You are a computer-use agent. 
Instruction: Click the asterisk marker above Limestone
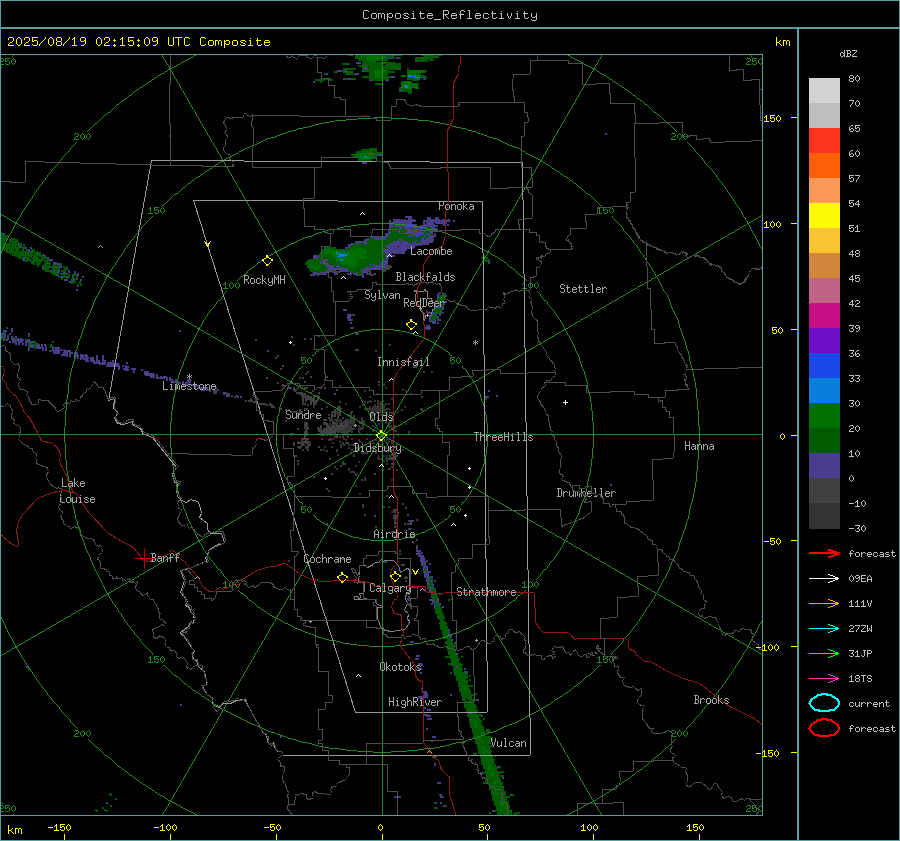point(189,378)
